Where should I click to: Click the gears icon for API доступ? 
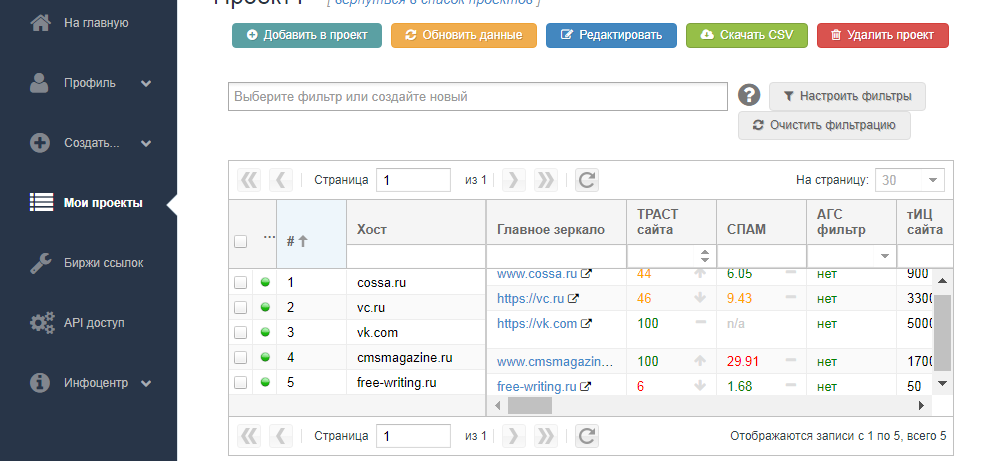tap(42, 323)
